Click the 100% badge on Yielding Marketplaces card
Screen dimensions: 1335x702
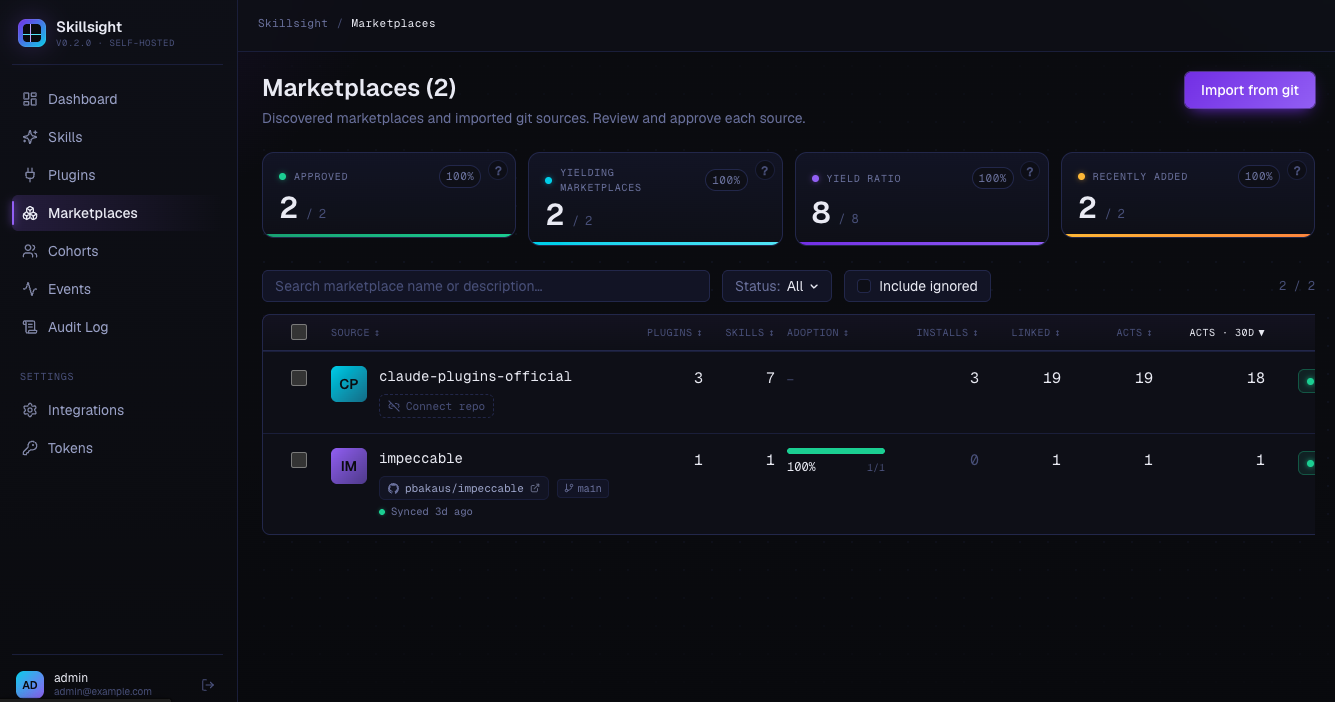tap(726, 180)
